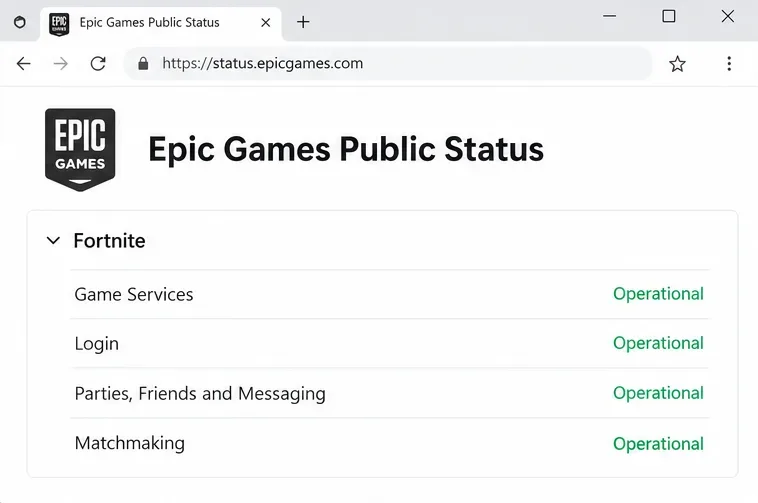Select the Game Services row label

click(x=134, y=294)
